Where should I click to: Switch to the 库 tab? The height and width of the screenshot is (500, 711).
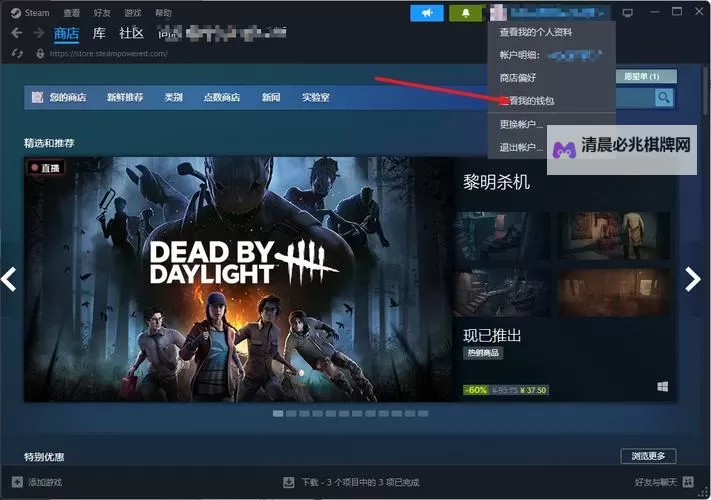point(99,33)
